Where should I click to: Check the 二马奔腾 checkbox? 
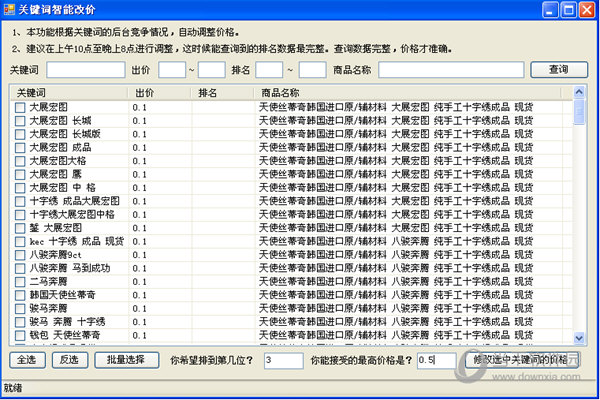point(20,282)
